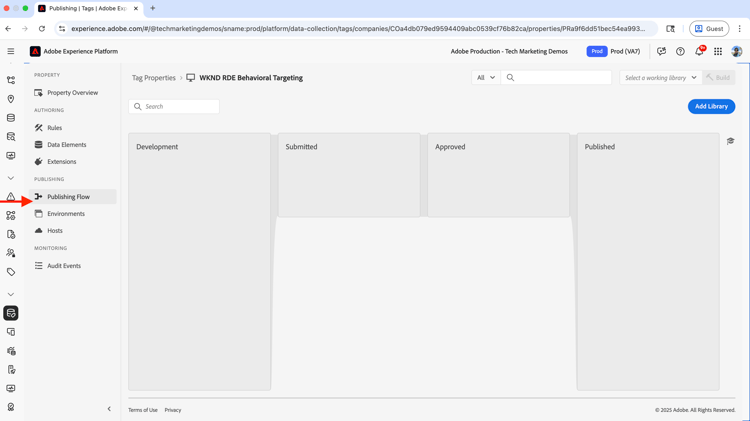Open Environments under Publishing
The height and width of the screenshot is (421, 750).
(73, 214)
